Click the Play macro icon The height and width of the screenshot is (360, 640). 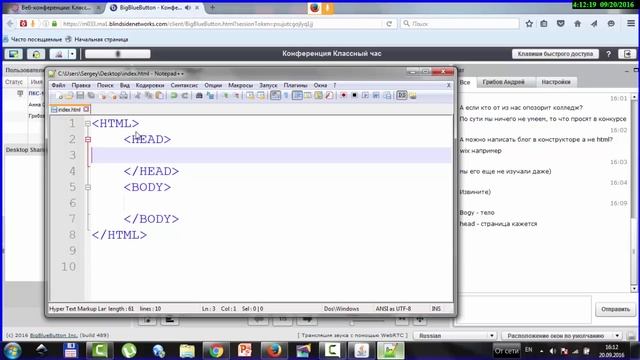click(x=365, y=96)
